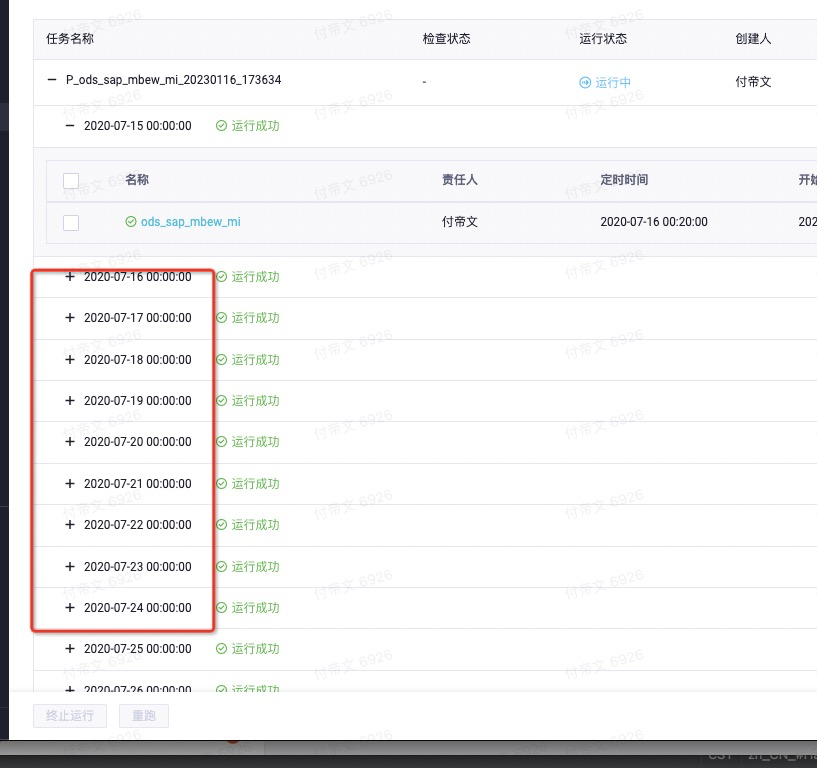Click success icon of 2020-07-16 row
Screen dimensions: 817x768
[221, 277]
